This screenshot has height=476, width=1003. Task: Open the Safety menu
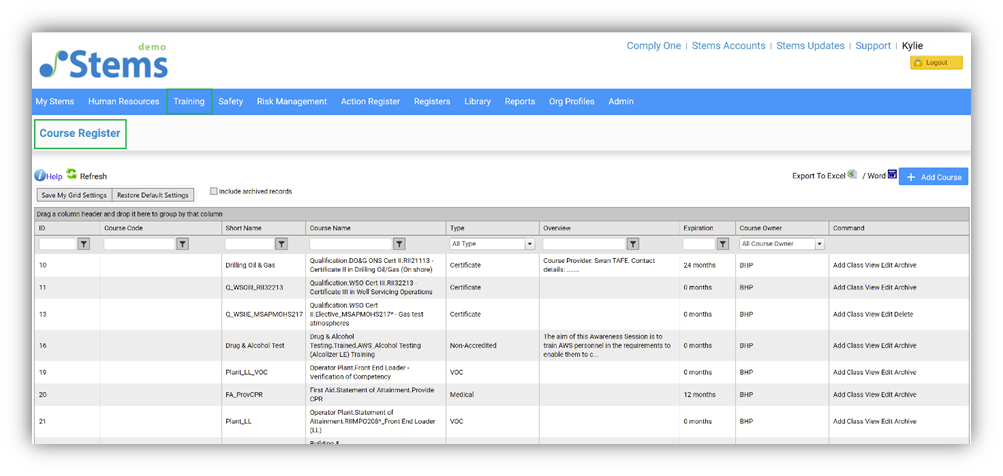coord(230,101)
